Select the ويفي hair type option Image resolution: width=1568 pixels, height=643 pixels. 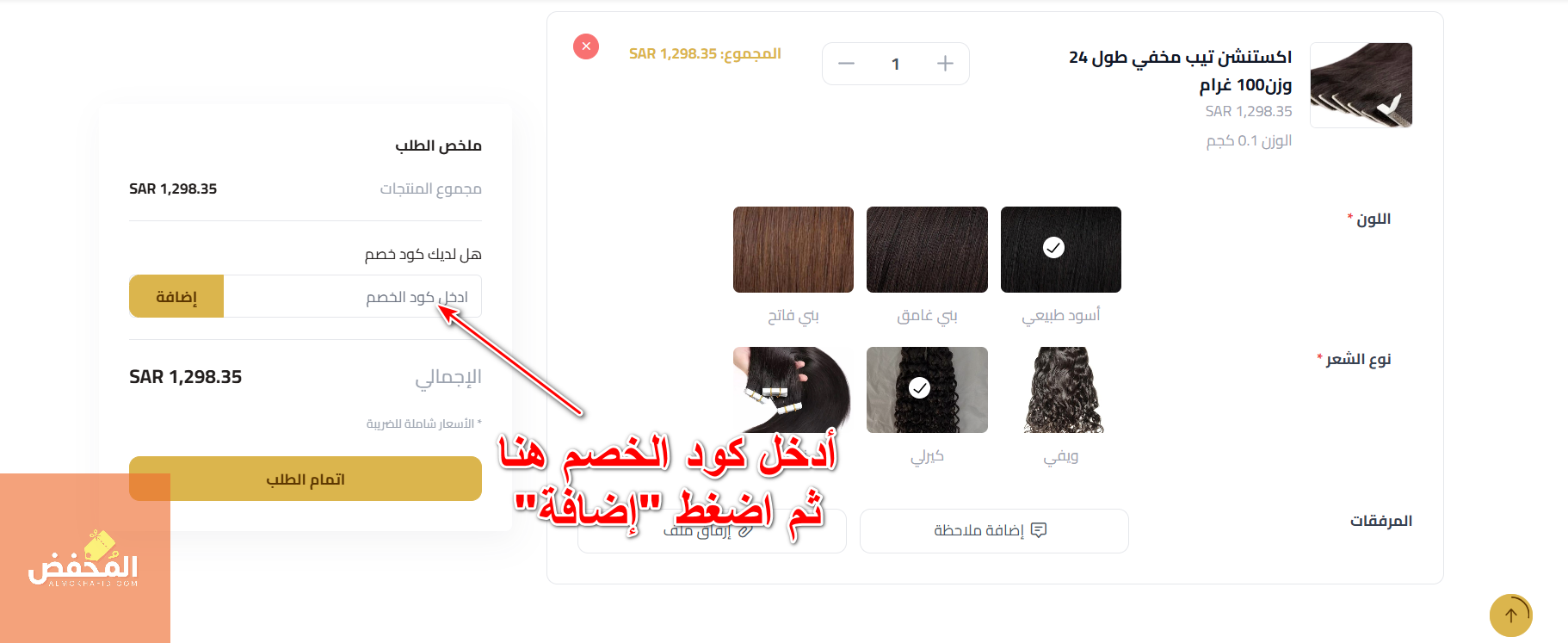[1060, 390]
